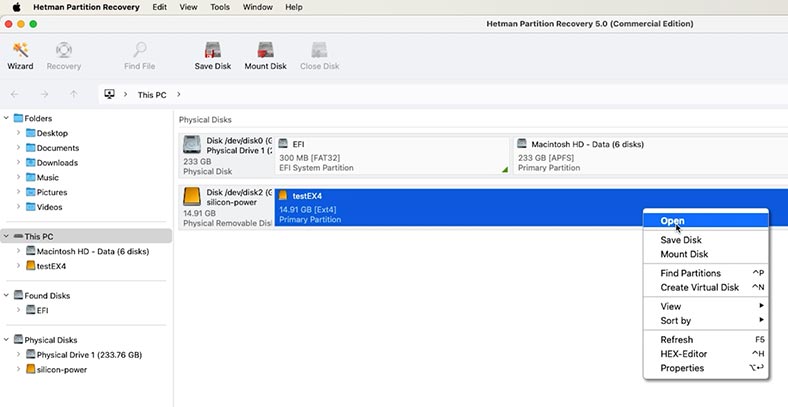Choose HEX-Editor in context menu
The height and width of the screenshot is (407, 788).
point(706,354)
